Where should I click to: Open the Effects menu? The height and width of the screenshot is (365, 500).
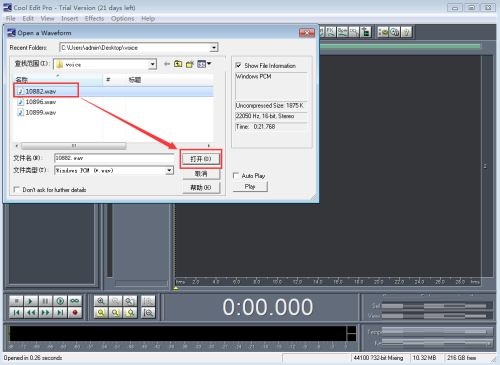click(94, 18)
